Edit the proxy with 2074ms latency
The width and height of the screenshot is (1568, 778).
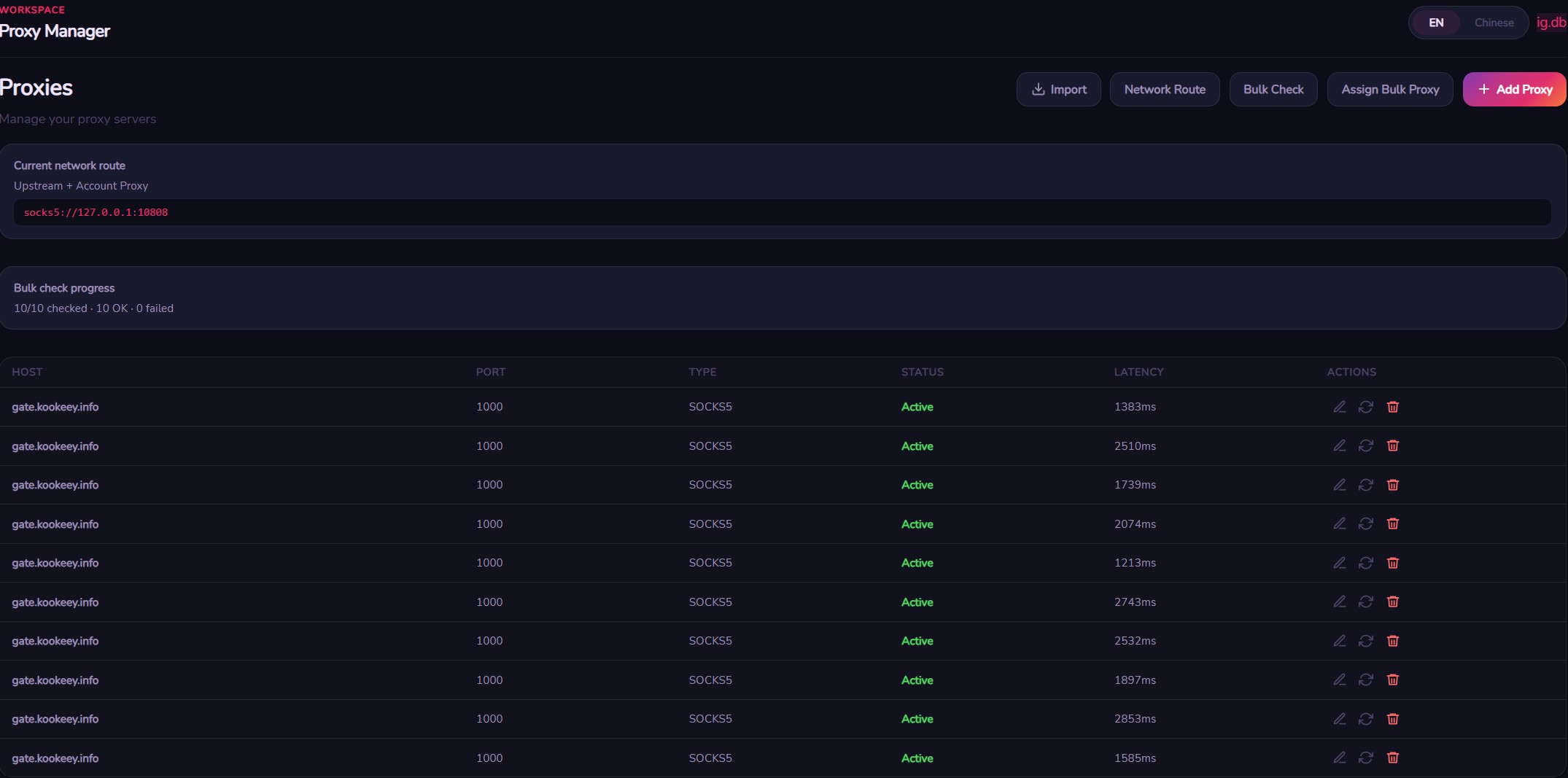(1339, 524)
